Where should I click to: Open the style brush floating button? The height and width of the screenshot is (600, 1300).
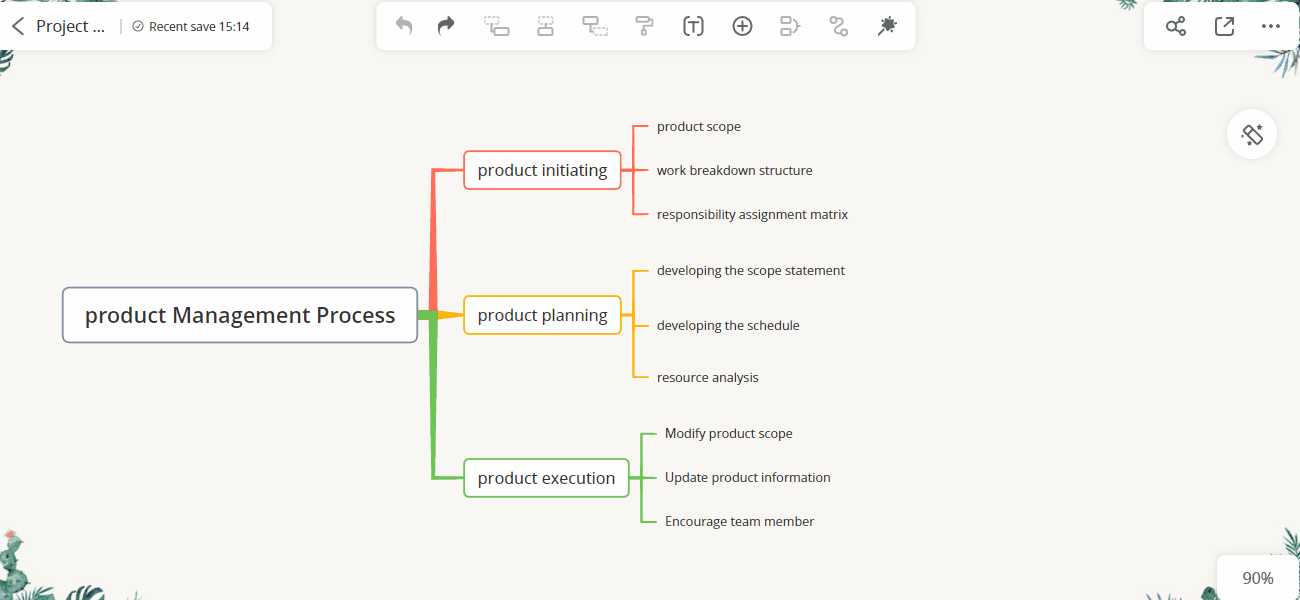click(x=1252, y=134)
